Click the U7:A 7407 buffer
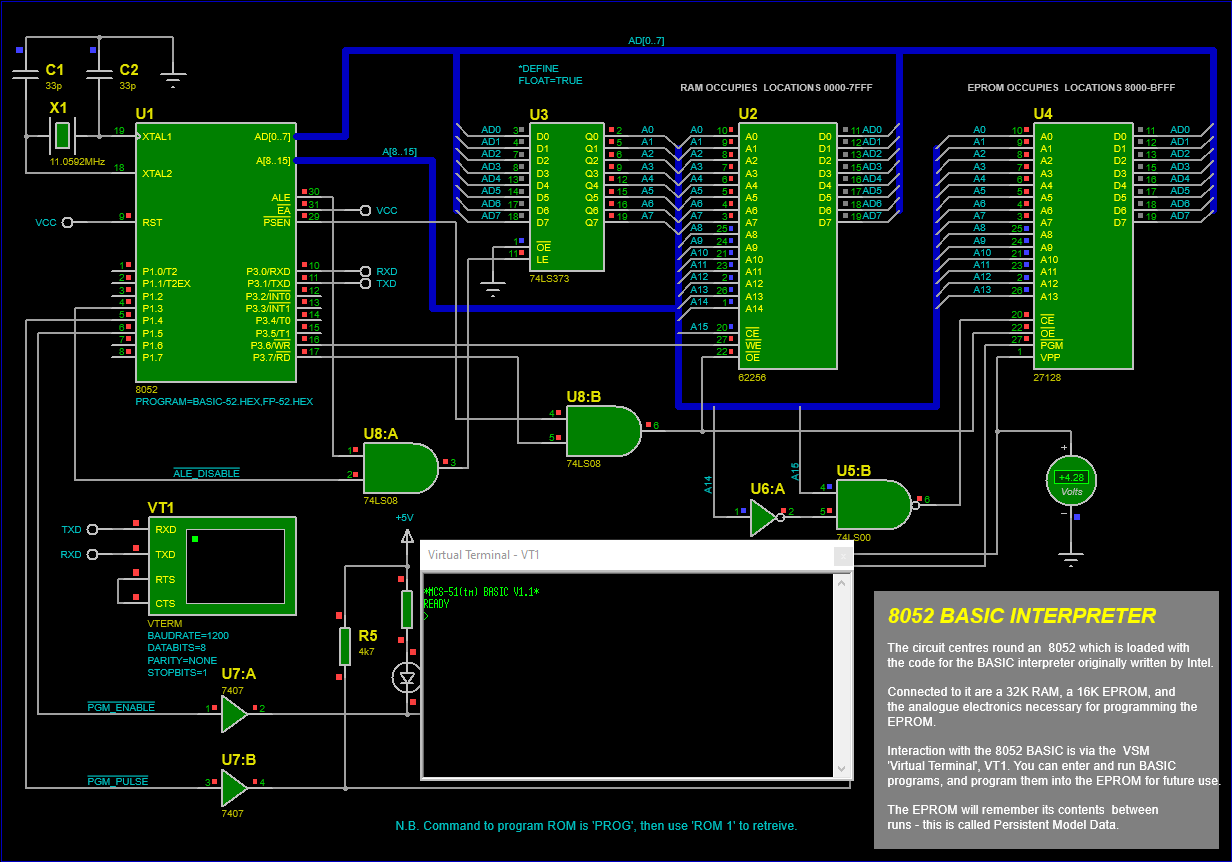Viewport: 1232px width, 862px height. pos(233,713)
